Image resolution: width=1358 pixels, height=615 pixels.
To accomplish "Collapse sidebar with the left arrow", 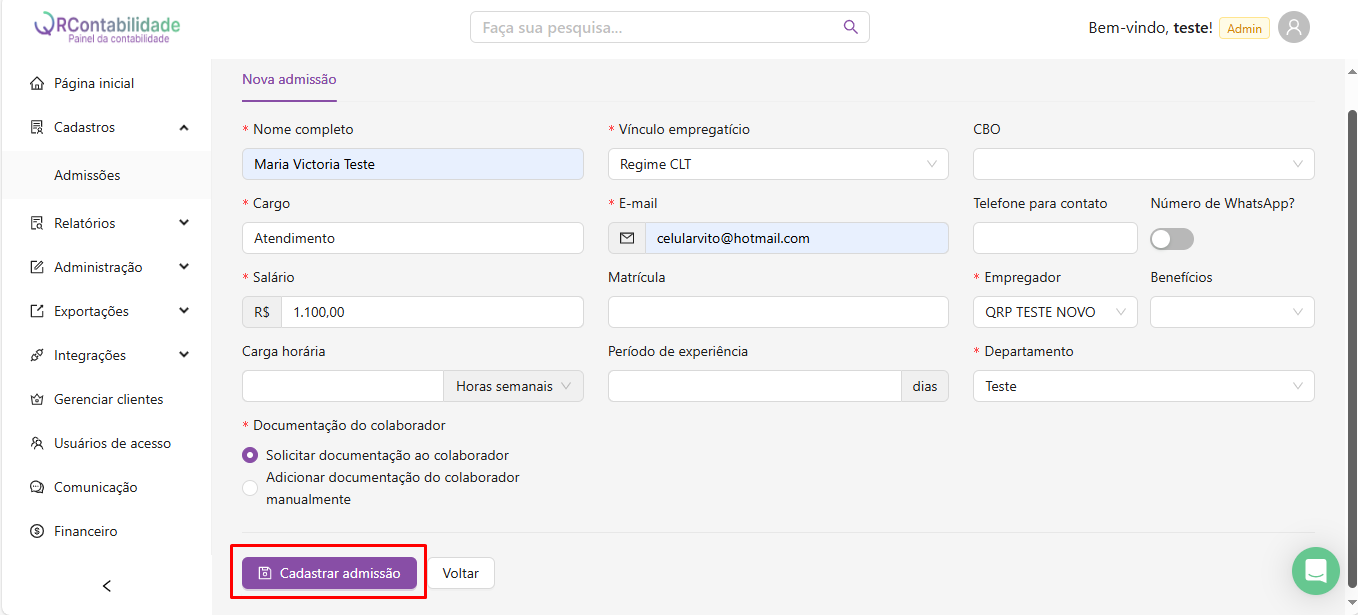I will (107, 586).
